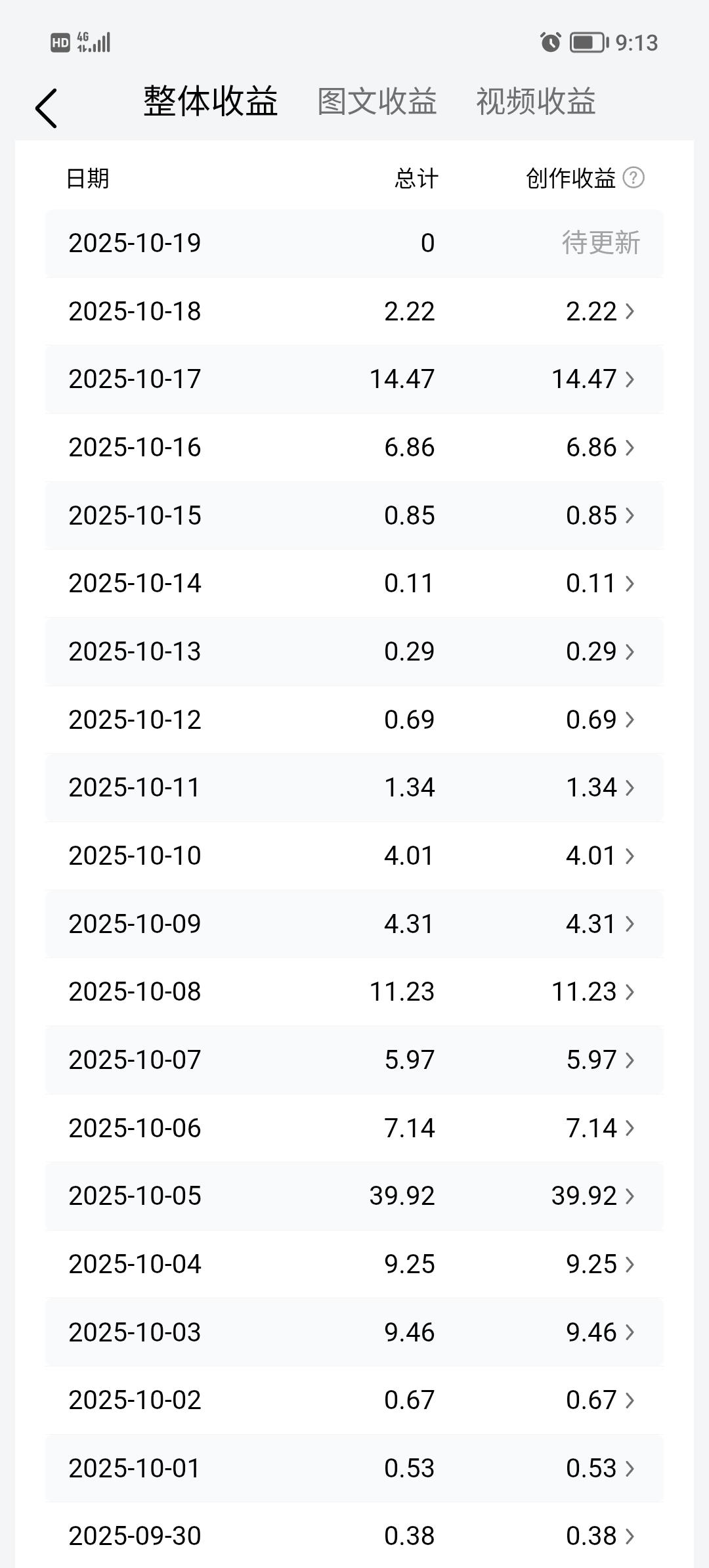Tap the 4G signal strength icon
709x1568 pixels.
click(x=94, y=42)
